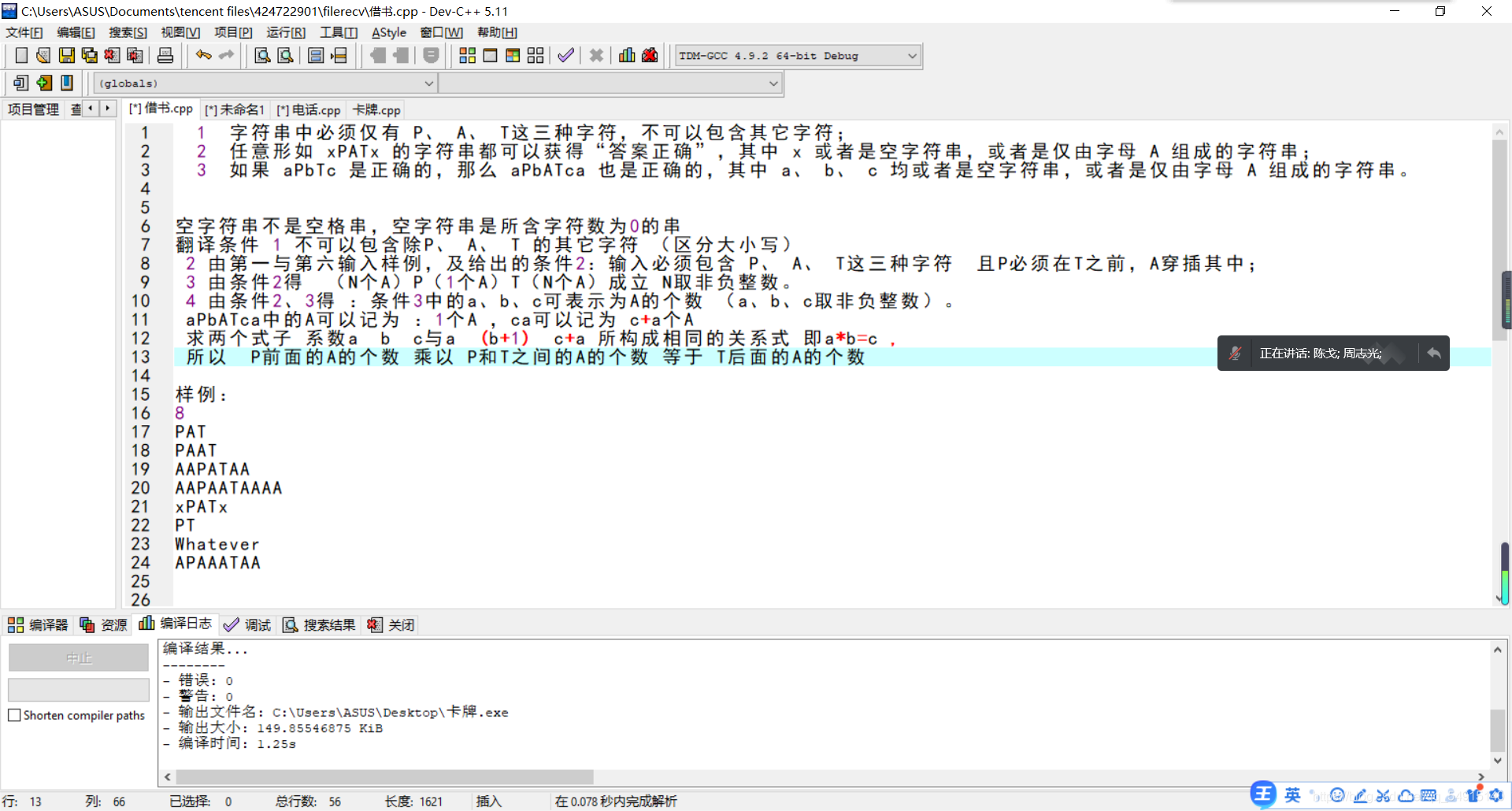Click the muted microphone icon on overlay
The image size is (1512, 811).
pos(1236,353)
